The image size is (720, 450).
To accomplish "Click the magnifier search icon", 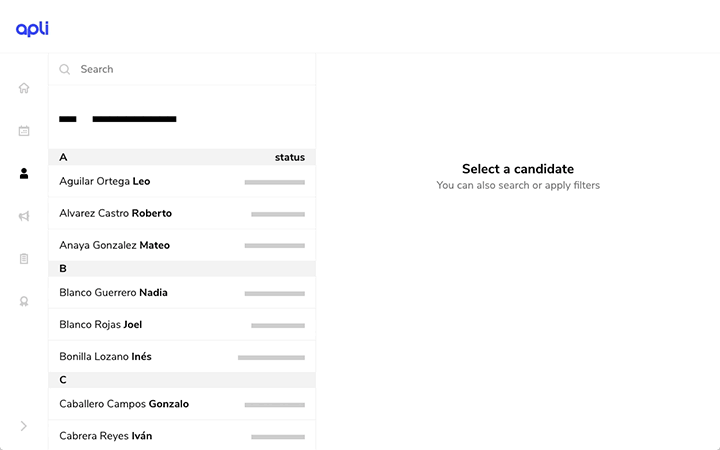I will click(x=64, y=69).
